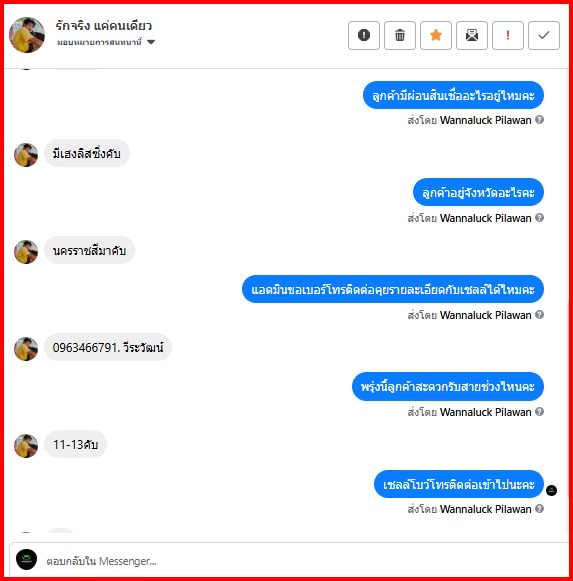
Task: Mark conversation done with checkmark button
Action: point(543,36)
